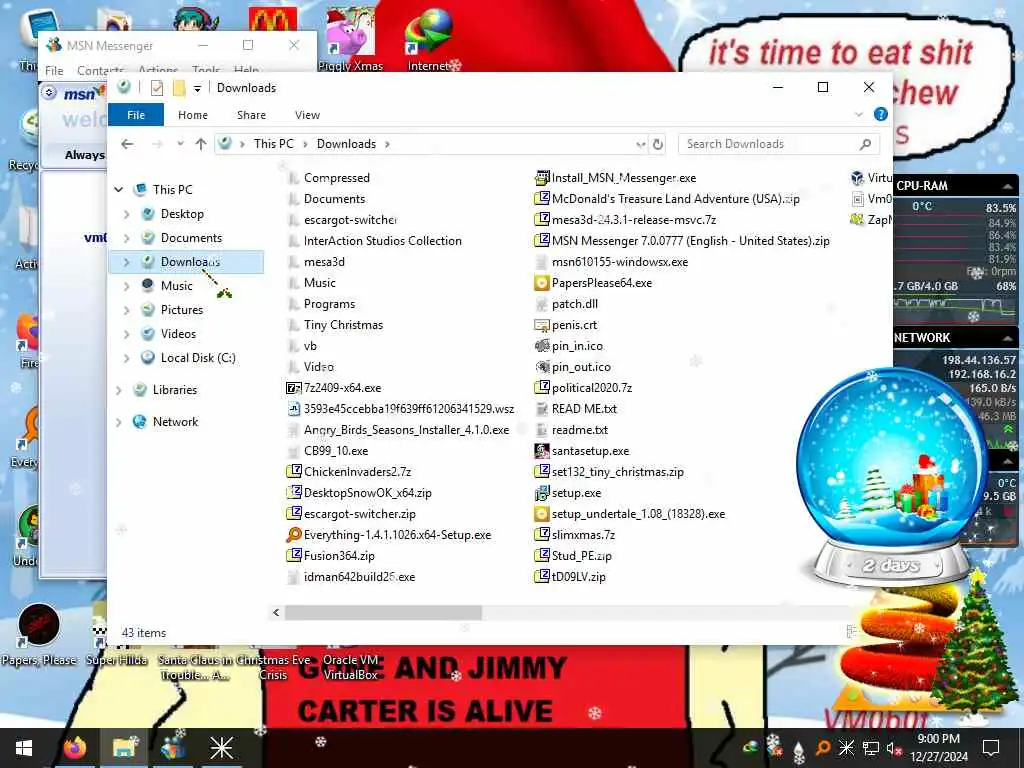Expand Documents in navigation tree
The image size is (1024, 768).
(127, 238)
